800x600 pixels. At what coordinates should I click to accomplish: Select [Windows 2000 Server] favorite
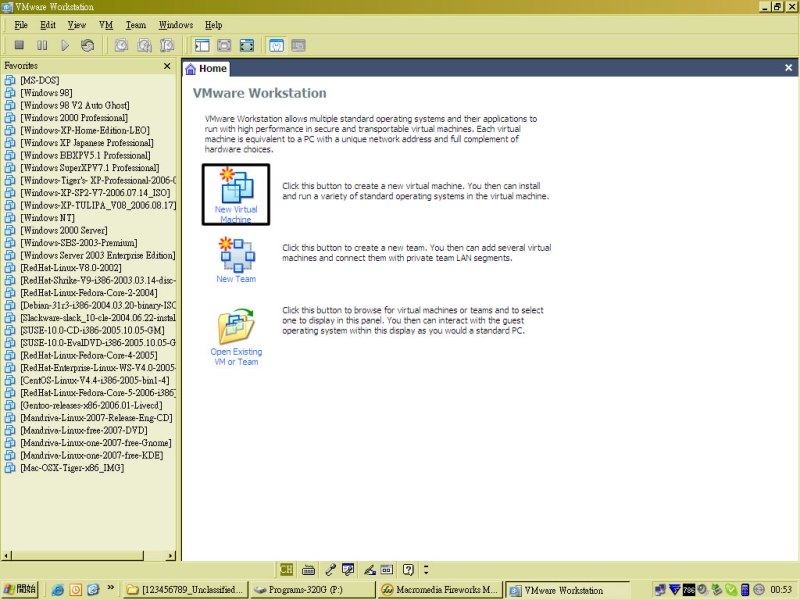point(64,230)
